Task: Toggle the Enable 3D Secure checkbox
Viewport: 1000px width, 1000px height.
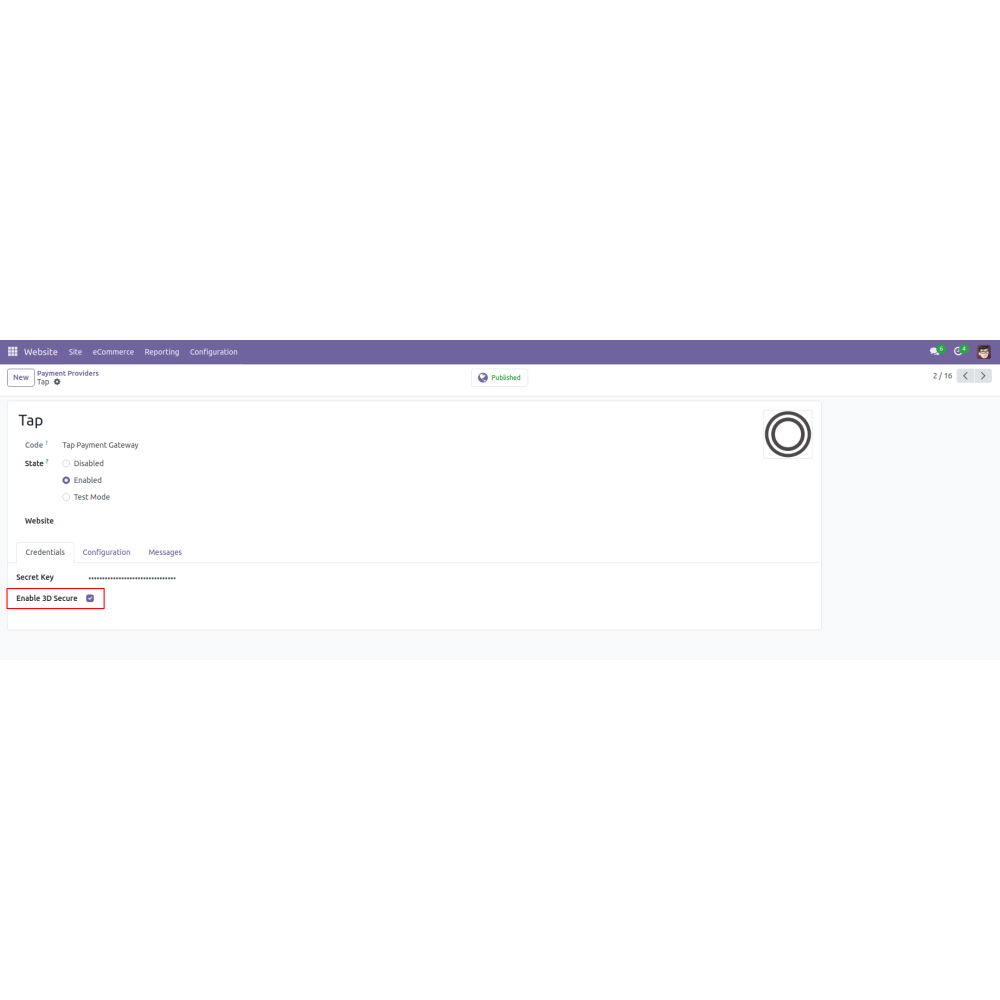Action: (90, 598)
